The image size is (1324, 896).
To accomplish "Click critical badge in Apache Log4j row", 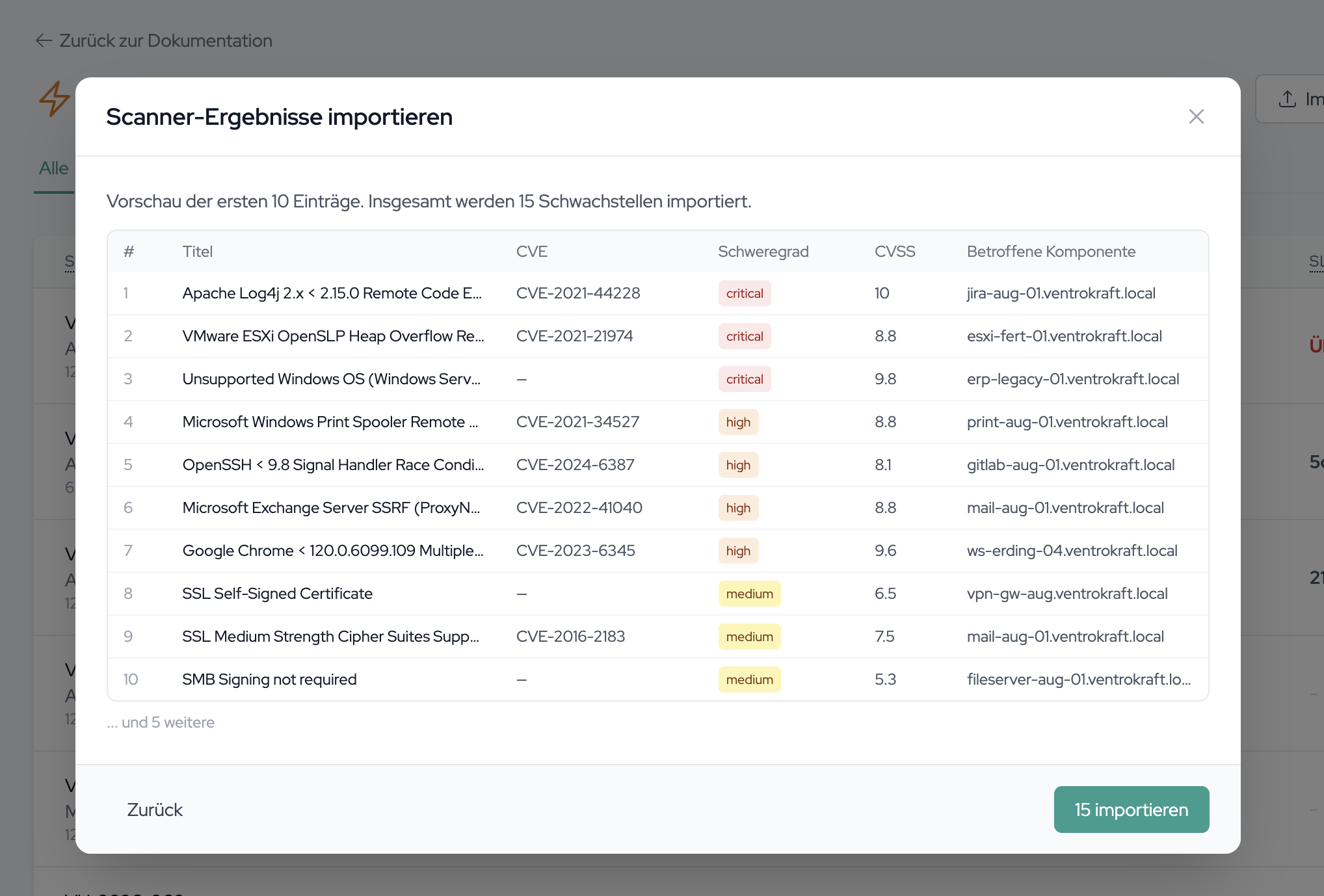I will coord(745,293).
